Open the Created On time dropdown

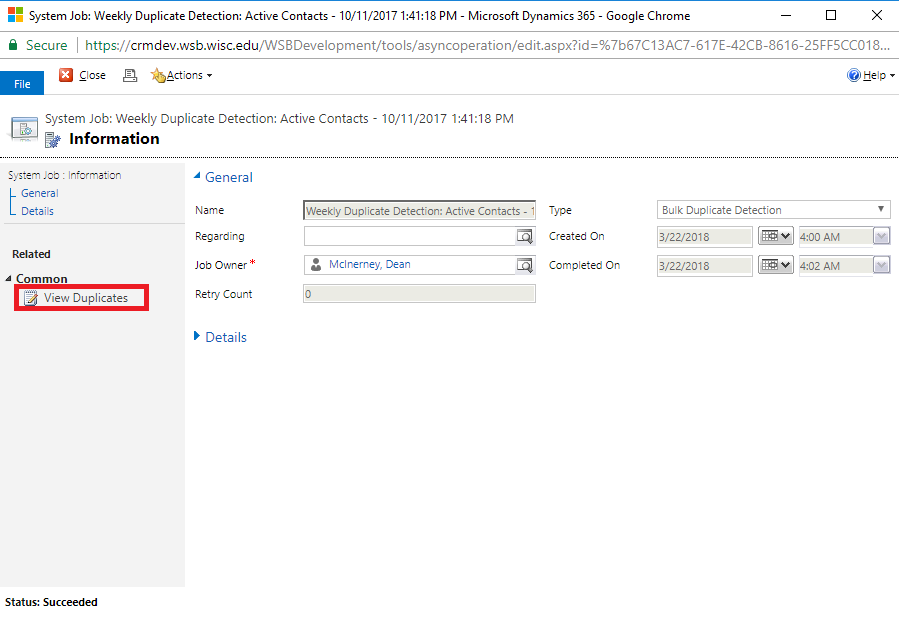(x=881, y=237)
